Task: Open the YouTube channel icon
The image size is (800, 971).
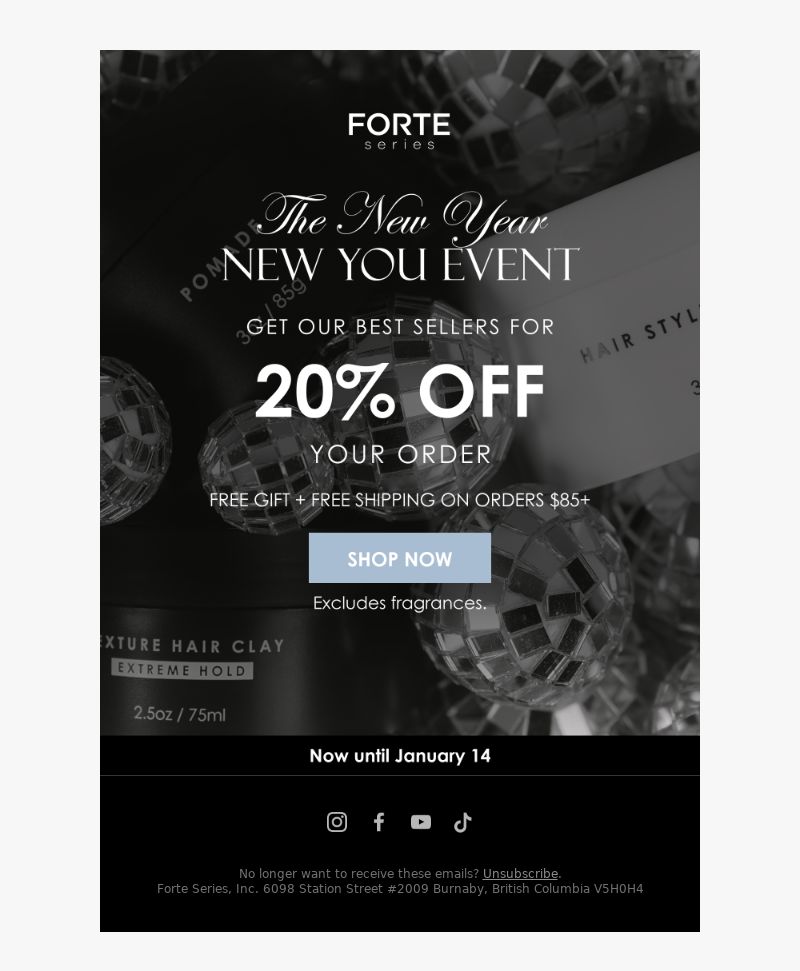Action: (421, 822)
